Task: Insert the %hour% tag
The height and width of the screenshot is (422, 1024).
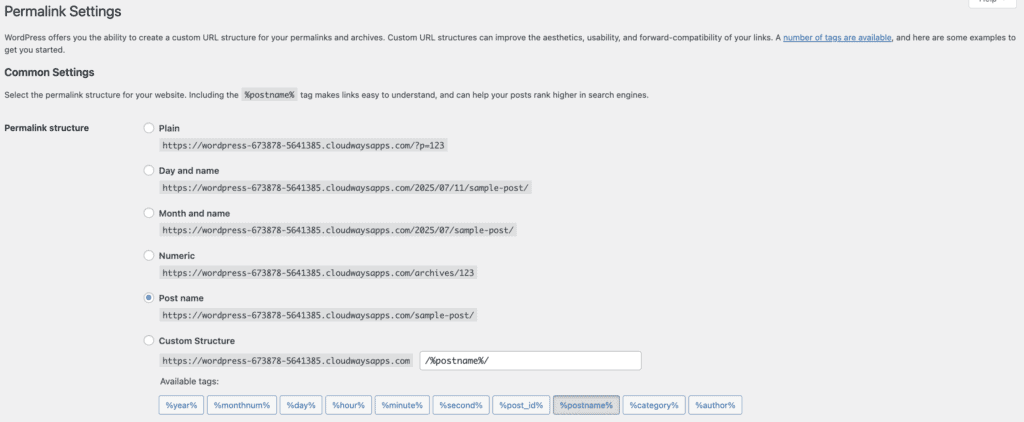Action: click(x=349, y=405)
